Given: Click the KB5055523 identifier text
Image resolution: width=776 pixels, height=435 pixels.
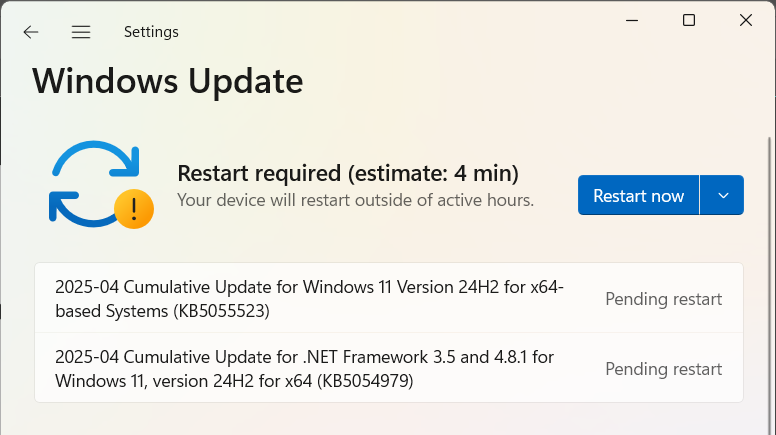Looking at the screenshot, I should click(x=221, y=311).
